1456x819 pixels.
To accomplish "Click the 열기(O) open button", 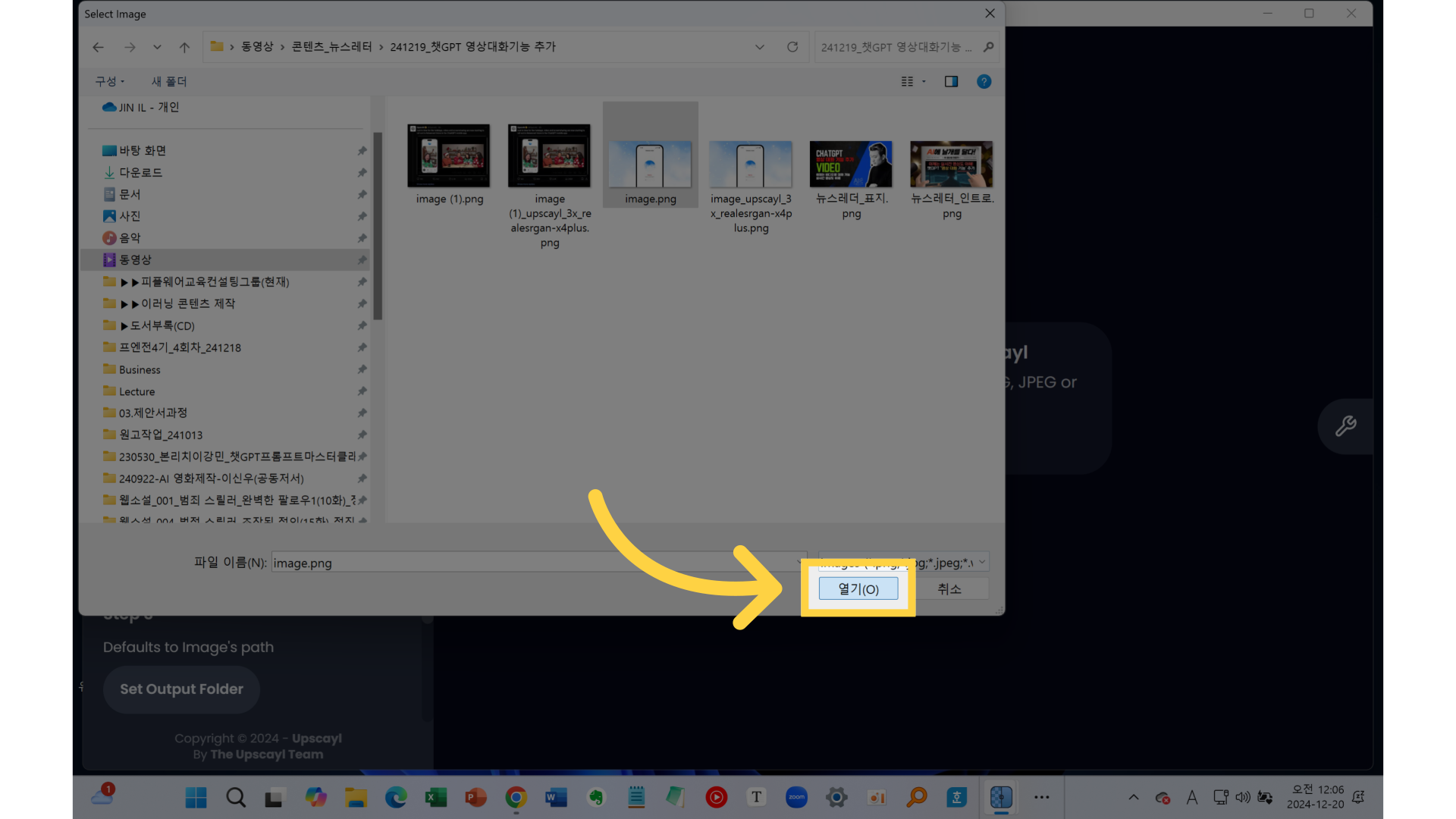I will click(858, 589).
